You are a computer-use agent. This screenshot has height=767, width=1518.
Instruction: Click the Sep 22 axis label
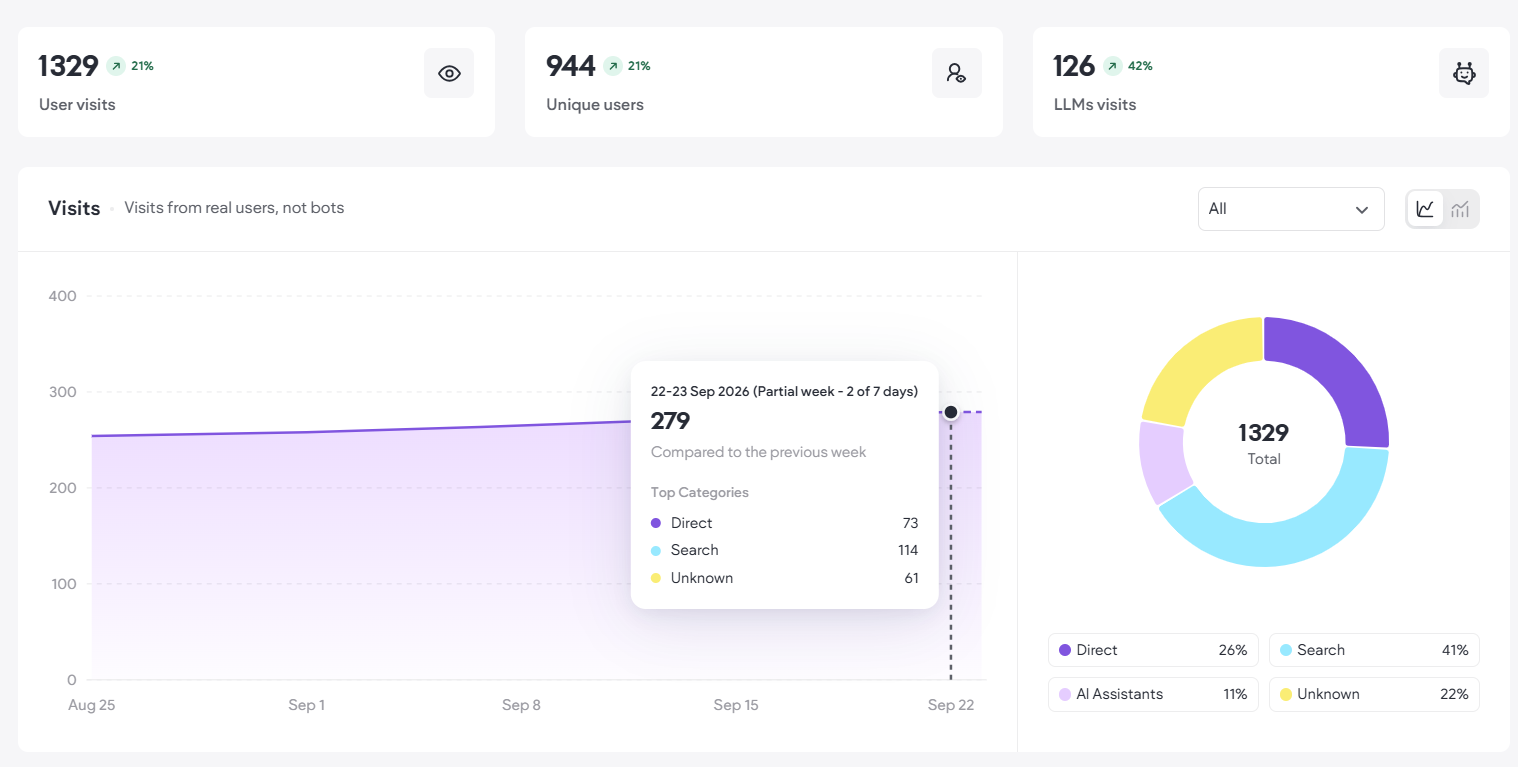pyautogui.click(x=951, y=705)
